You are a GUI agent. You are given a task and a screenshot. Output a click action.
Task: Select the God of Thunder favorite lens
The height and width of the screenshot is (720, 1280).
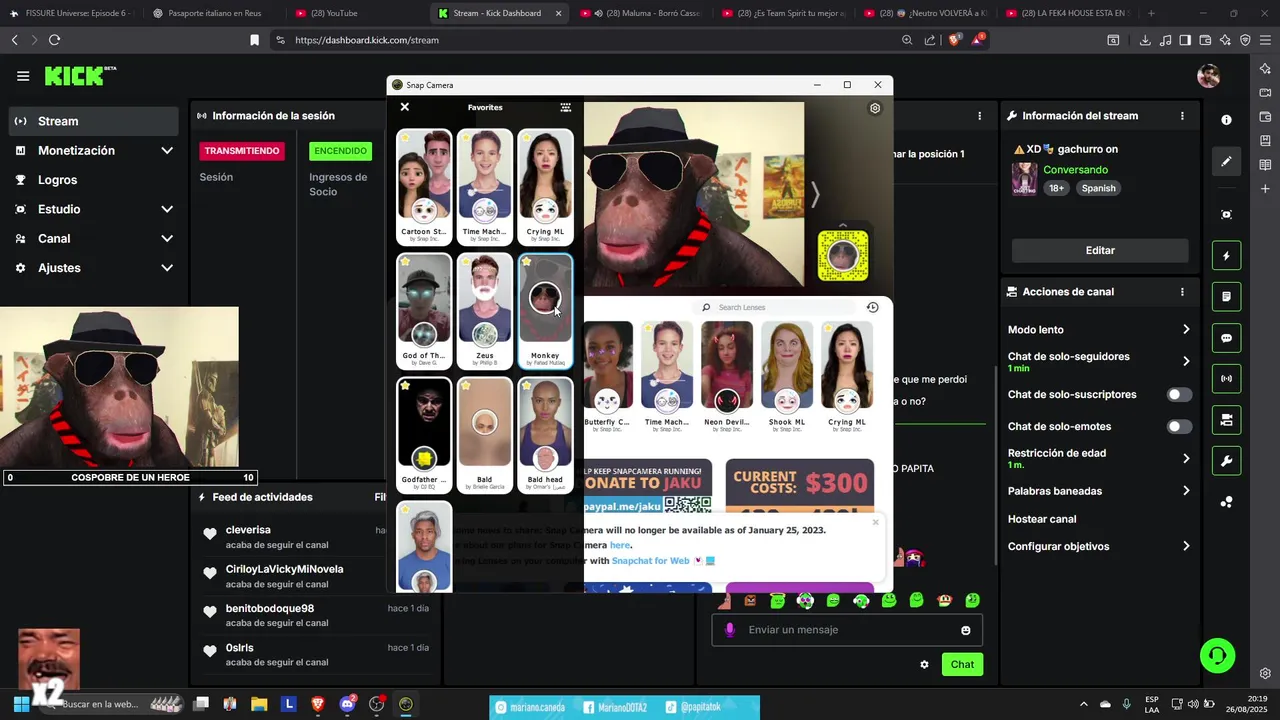[424, 311]
